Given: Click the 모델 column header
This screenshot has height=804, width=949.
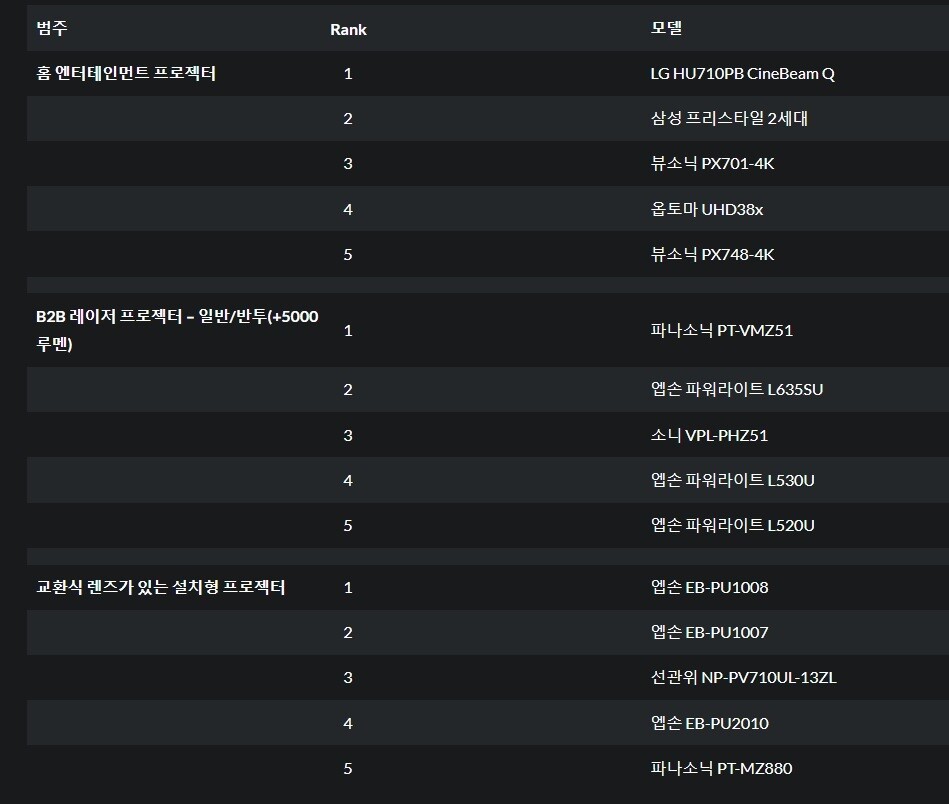Looking at the screenshot, I should 666,28.
